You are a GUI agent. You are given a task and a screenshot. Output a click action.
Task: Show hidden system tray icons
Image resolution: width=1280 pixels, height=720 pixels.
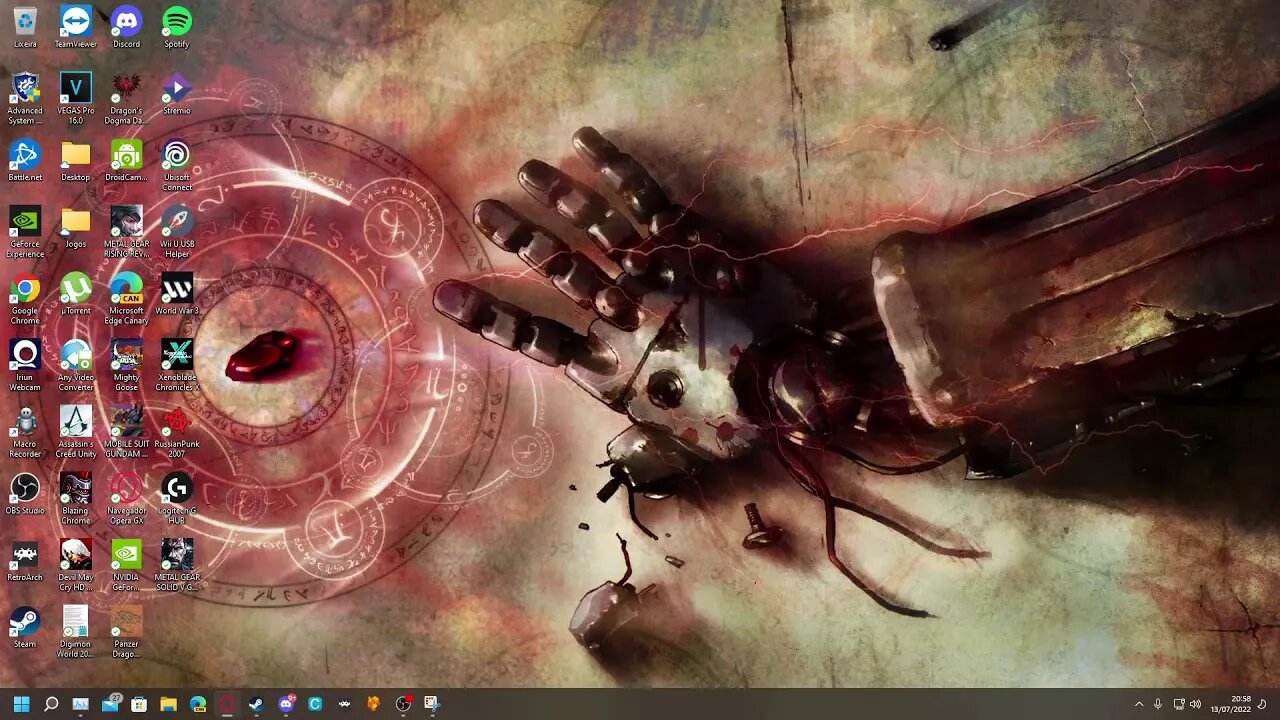click(x=1138, y=704)
